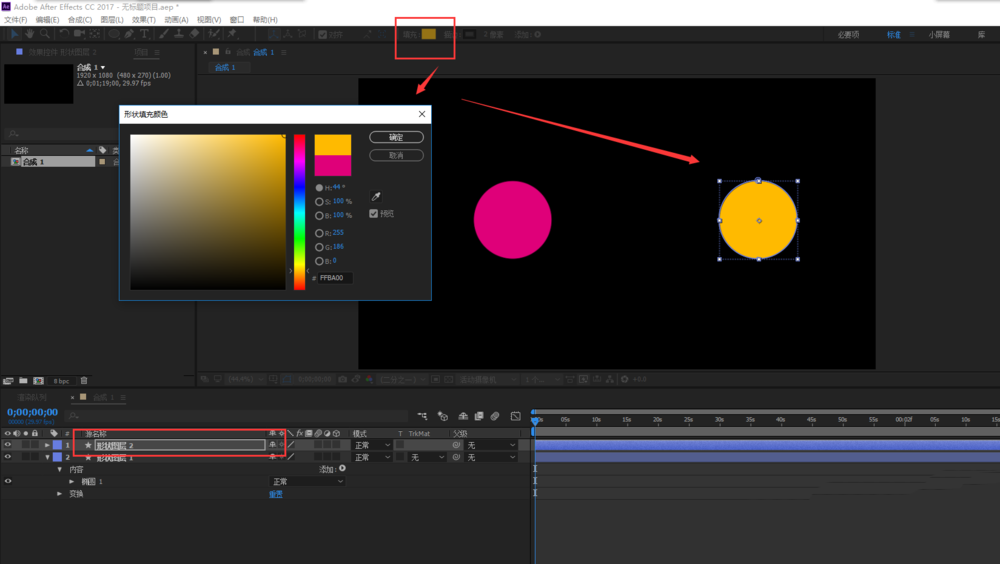Create new composition icon in project panel
The height and width of the screenshot is (564, 1000).
[x=38, y=381]
